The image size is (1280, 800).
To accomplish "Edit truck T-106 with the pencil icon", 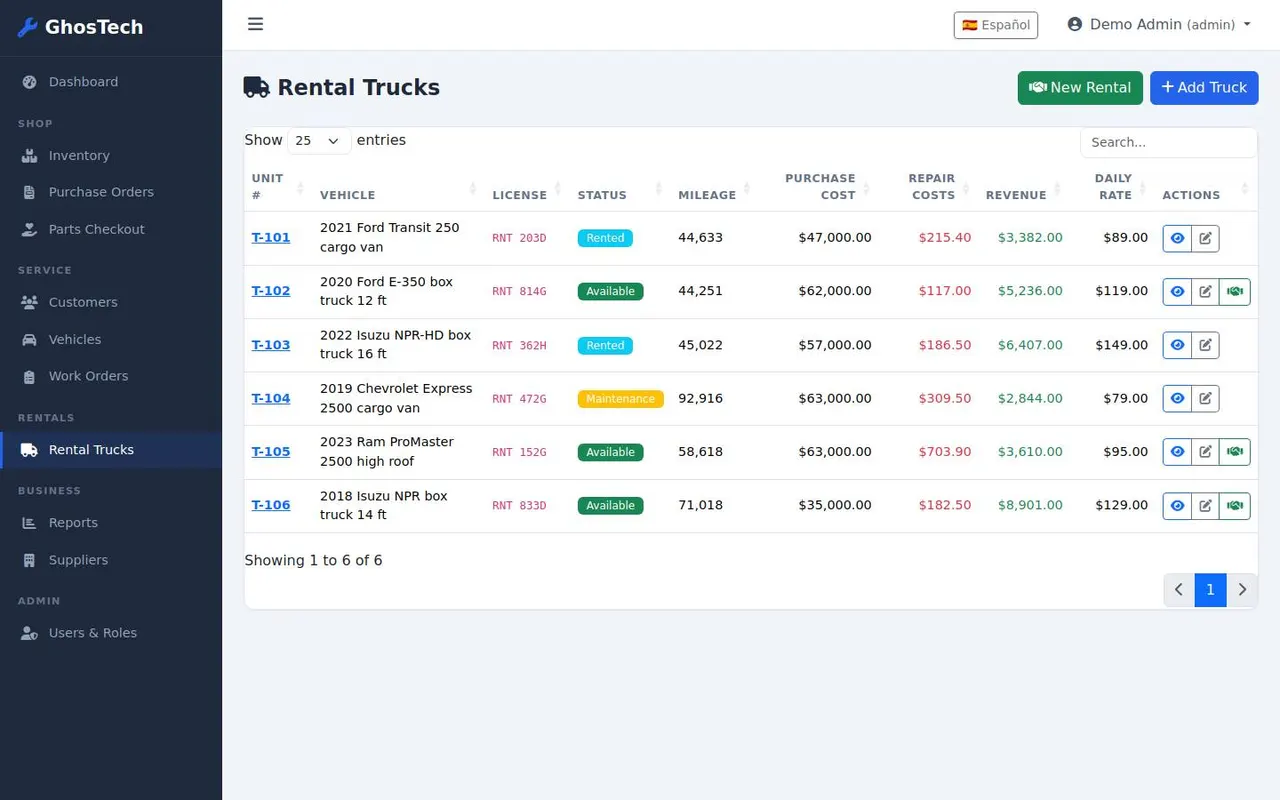I will point(1205,505).
